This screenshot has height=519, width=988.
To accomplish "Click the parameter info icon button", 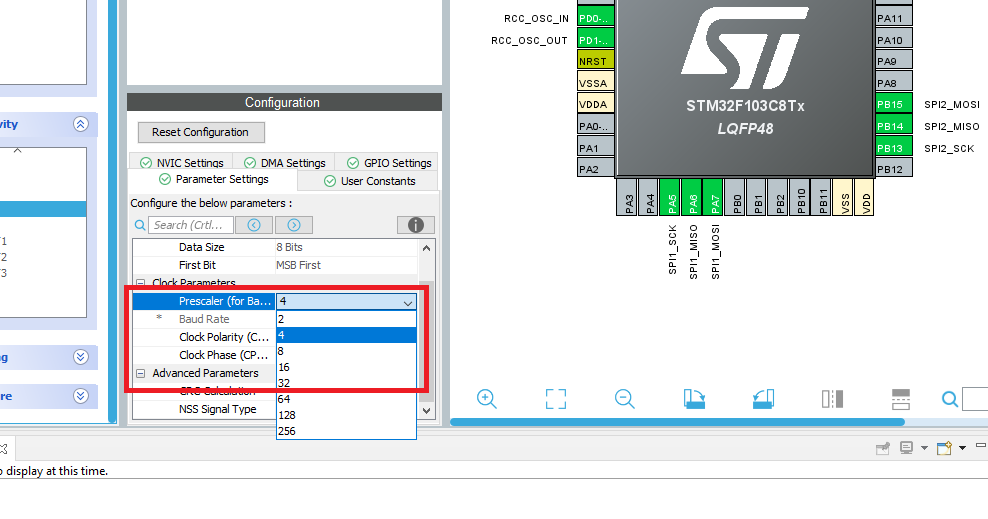I will (415, 225).
